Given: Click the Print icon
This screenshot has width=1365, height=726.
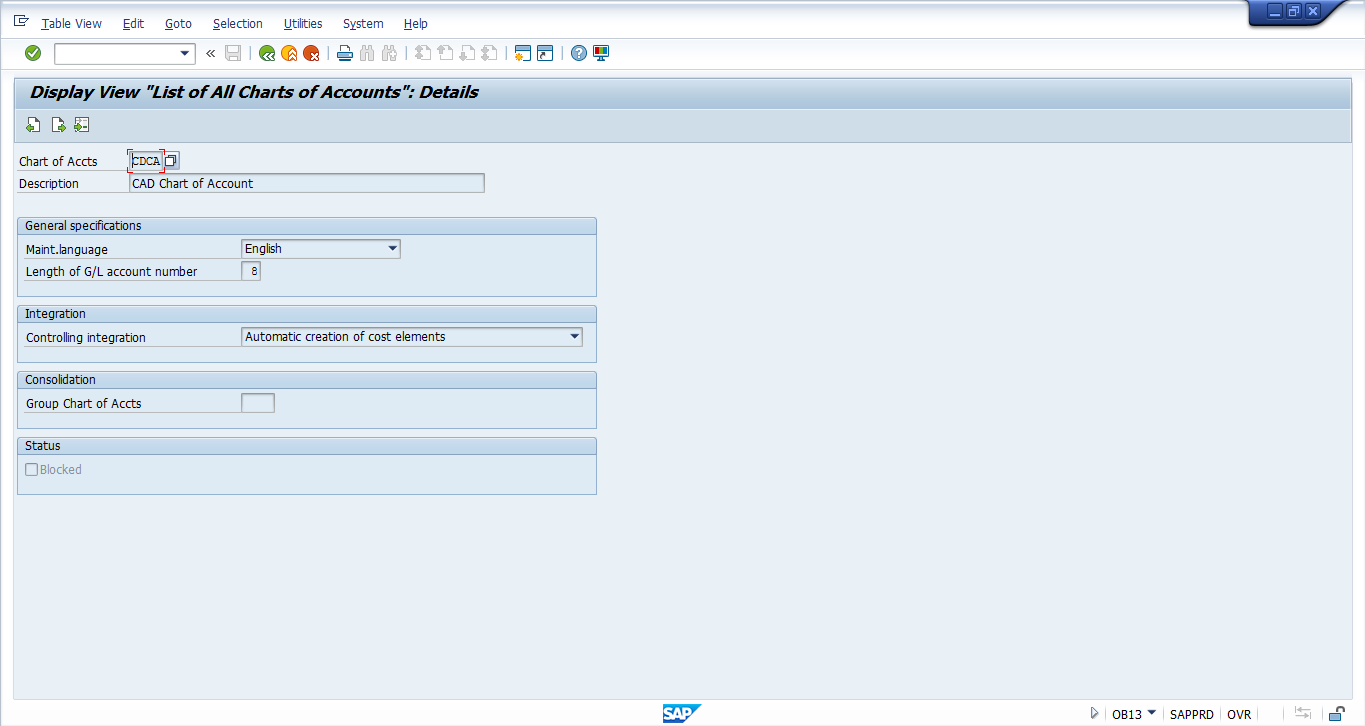Looking at the screenshot, I should pyautogui.click(x=345, y=53).
